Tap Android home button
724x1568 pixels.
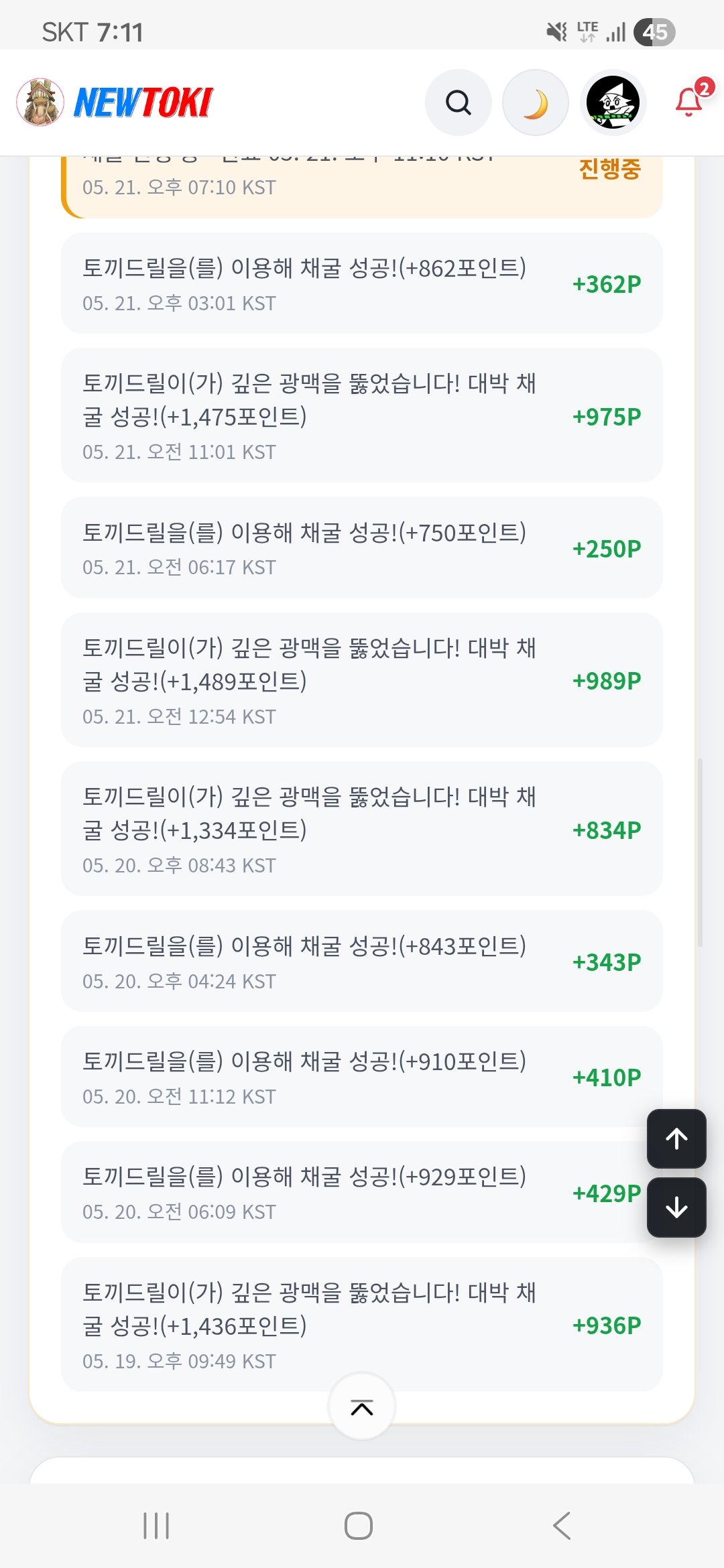[359, 1526]
